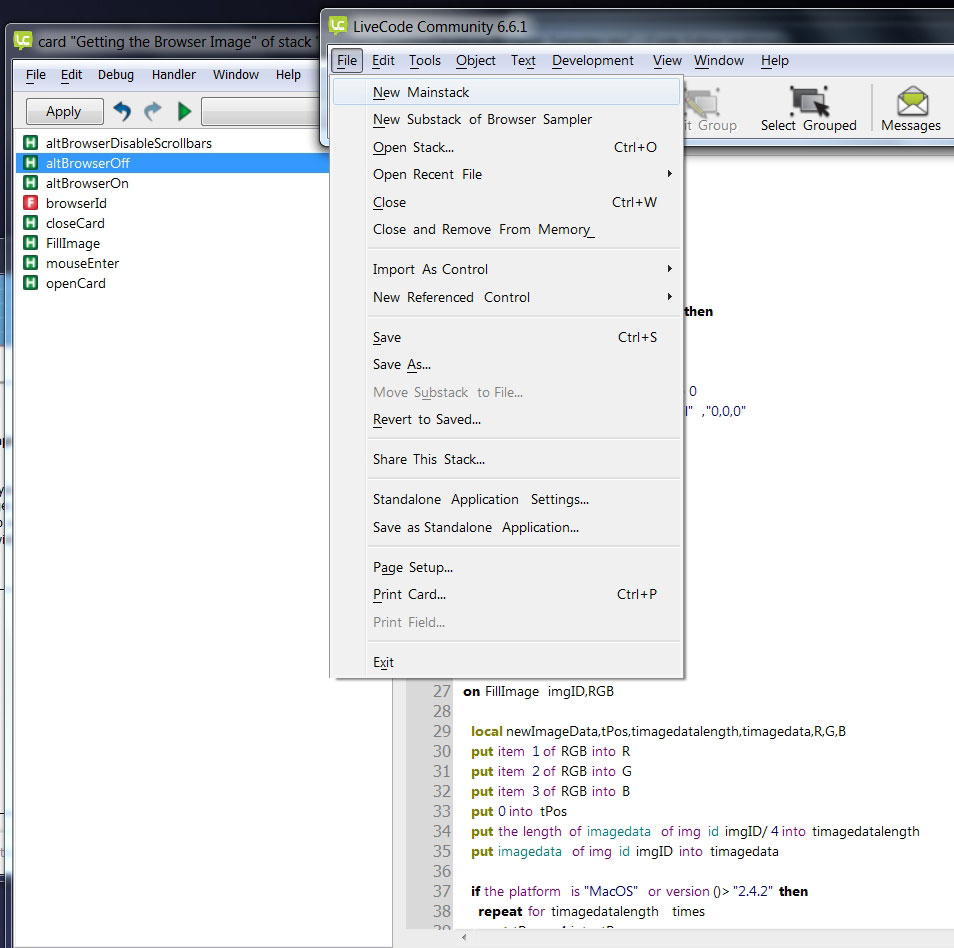Click the Exit menu item
The width and height of the screenshot is (954, 948).
coord(383,662)
